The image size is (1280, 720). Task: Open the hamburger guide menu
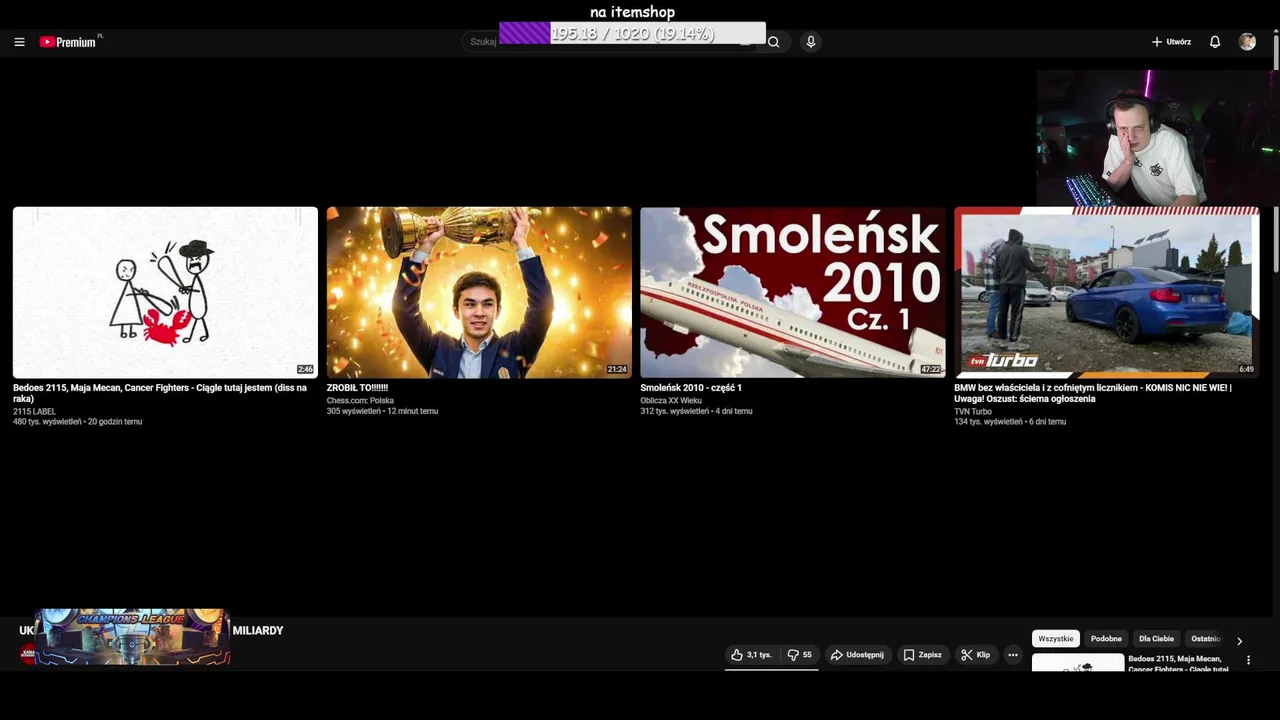click(19, 42)
